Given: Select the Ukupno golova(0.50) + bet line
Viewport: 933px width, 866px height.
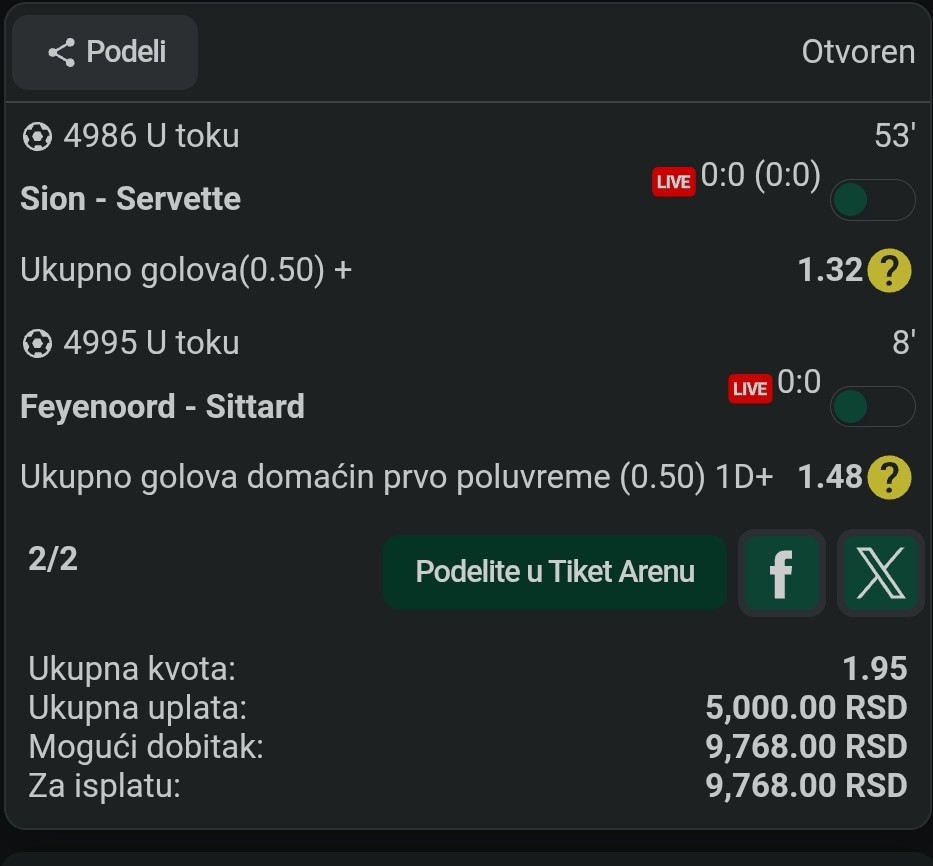Looking at the screenshot, I should [x=186, y=270].
